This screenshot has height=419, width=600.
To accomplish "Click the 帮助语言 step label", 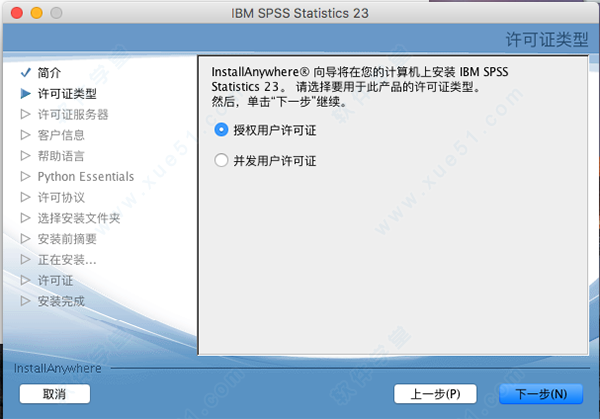I will pos(61,156).
